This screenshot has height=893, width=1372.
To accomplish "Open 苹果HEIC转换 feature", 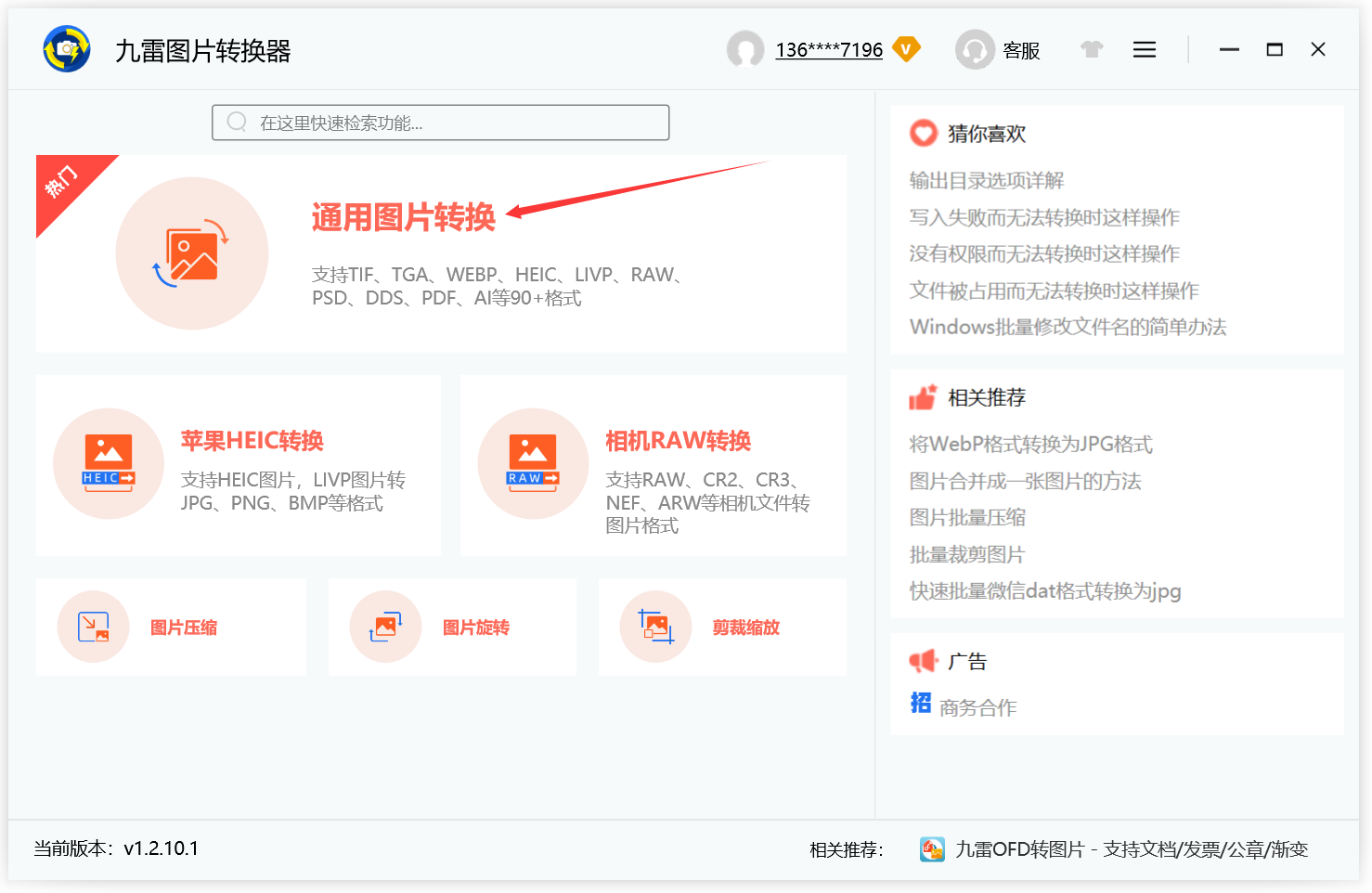I will click(252, 441).
